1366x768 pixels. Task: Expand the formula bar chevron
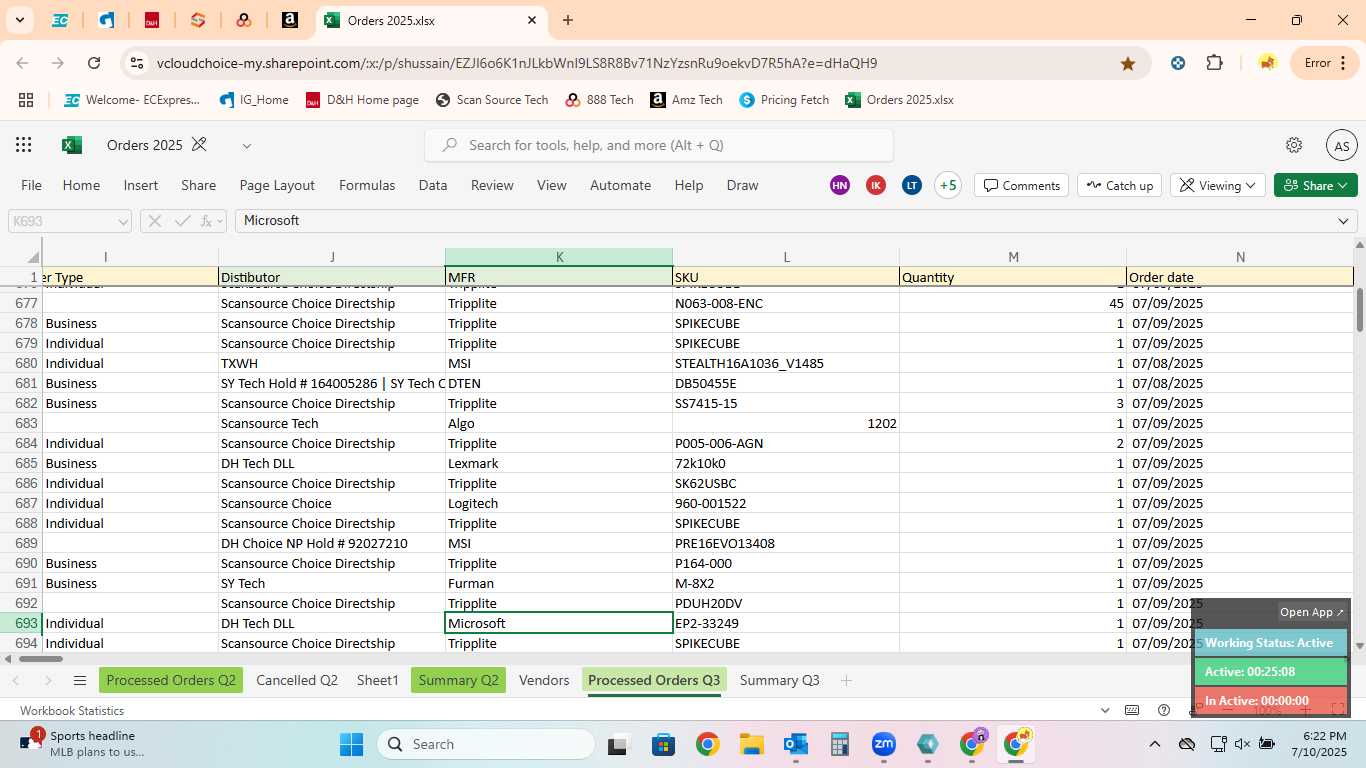[1343, 221]
